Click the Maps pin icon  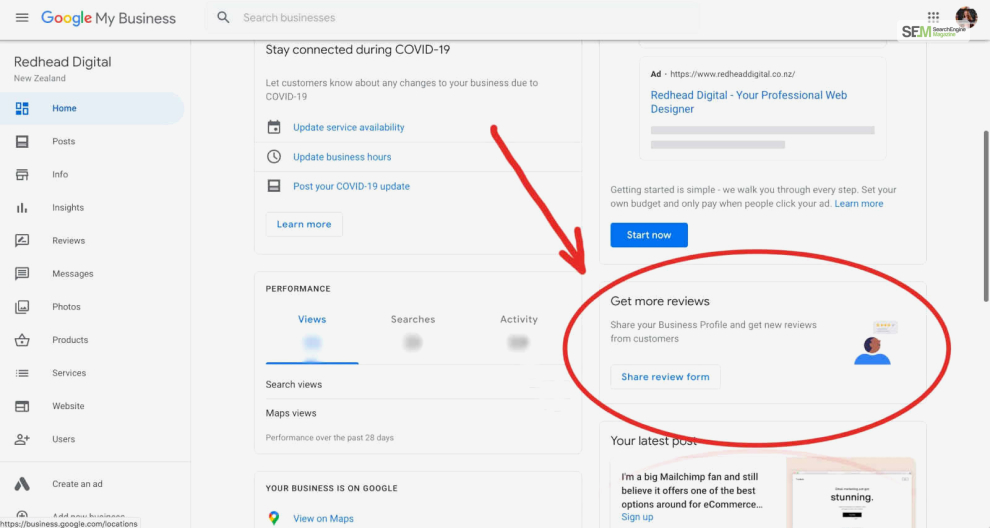pos(273,518)
